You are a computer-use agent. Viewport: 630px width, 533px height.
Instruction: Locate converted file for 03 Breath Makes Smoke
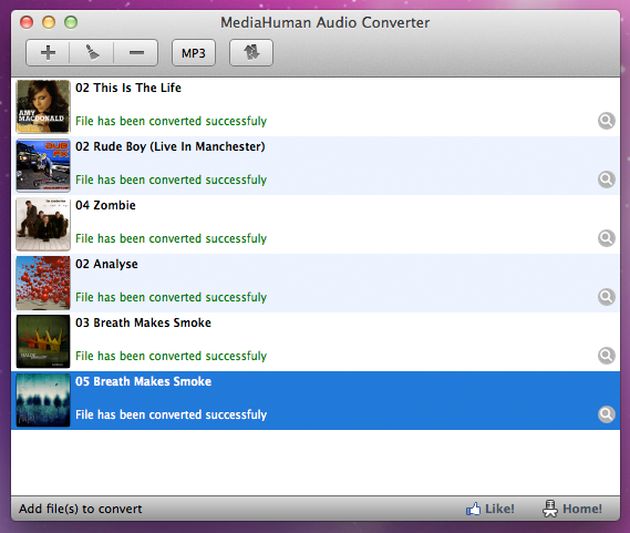[606, 355]
